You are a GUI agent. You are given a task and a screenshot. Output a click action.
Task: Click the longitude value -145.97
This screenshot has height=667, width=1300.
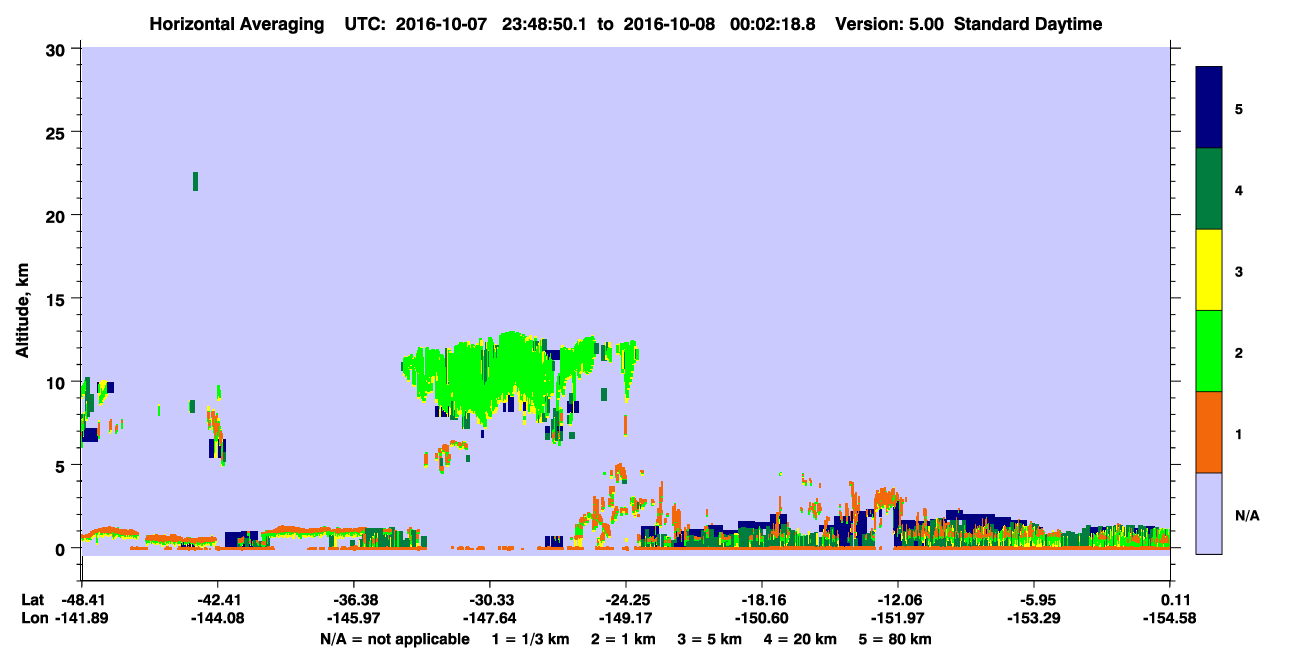pos(353,619)
